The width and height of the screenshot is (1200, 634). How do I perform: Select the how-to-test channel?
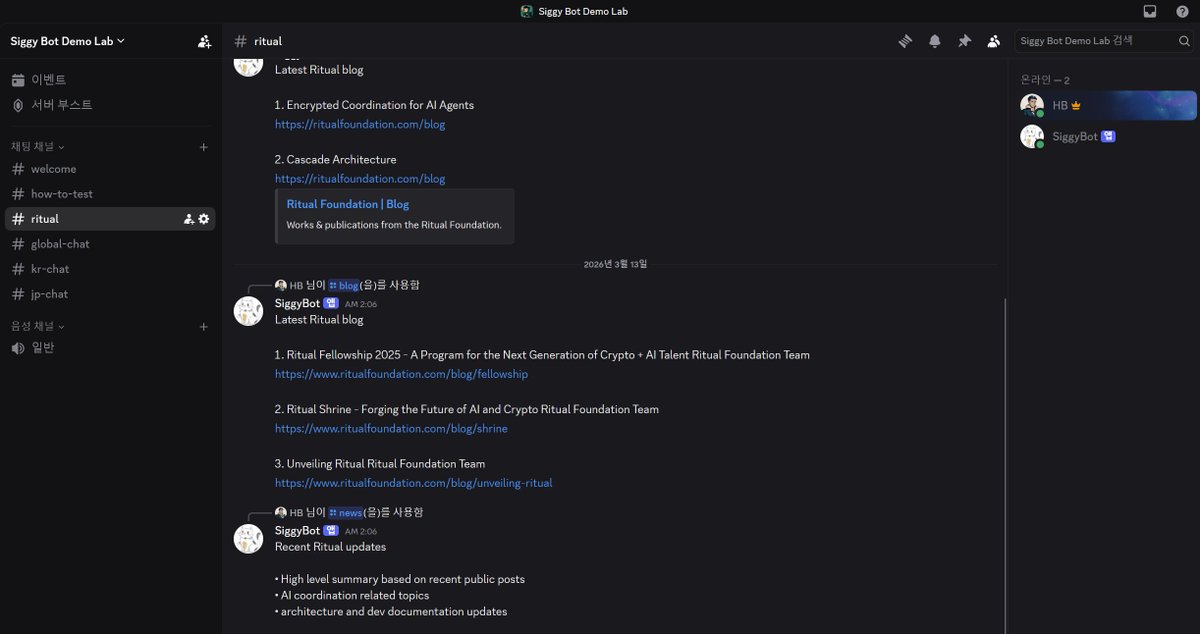tap(110, 194)
